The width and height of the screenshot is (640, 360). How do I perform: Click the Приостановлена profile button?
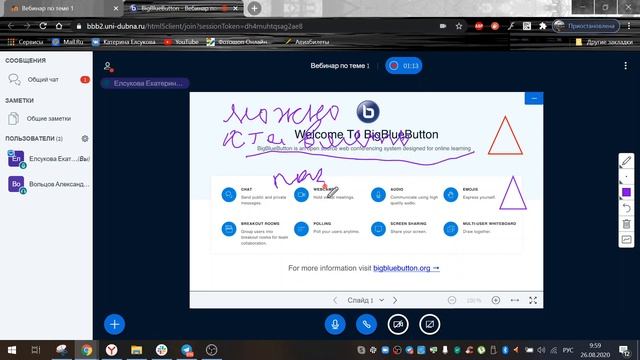(586, 26)
